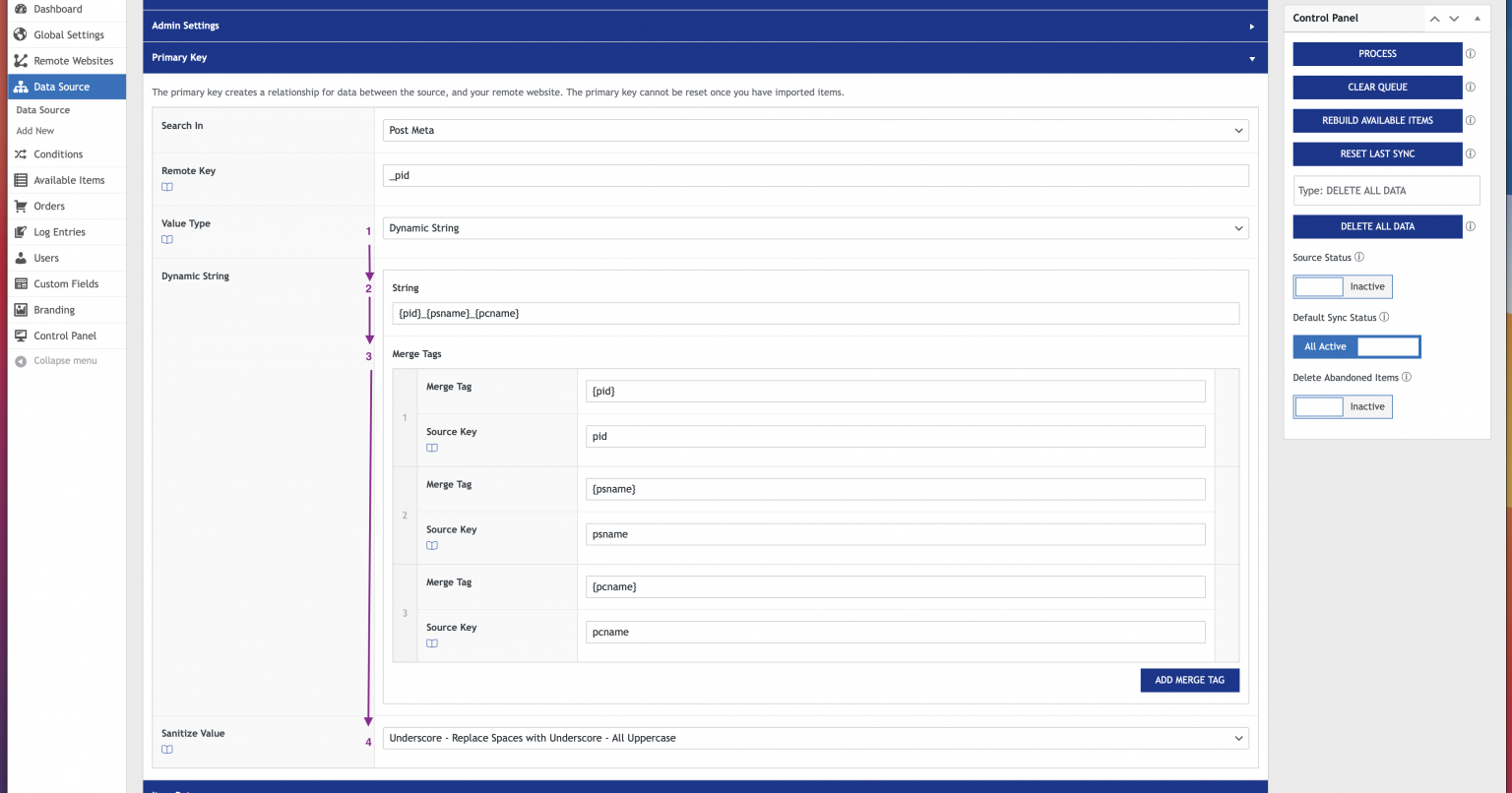1512x793 pixels.
Task: Toggle the Control Panel box collapse triangle
Action: [1477, 19]
